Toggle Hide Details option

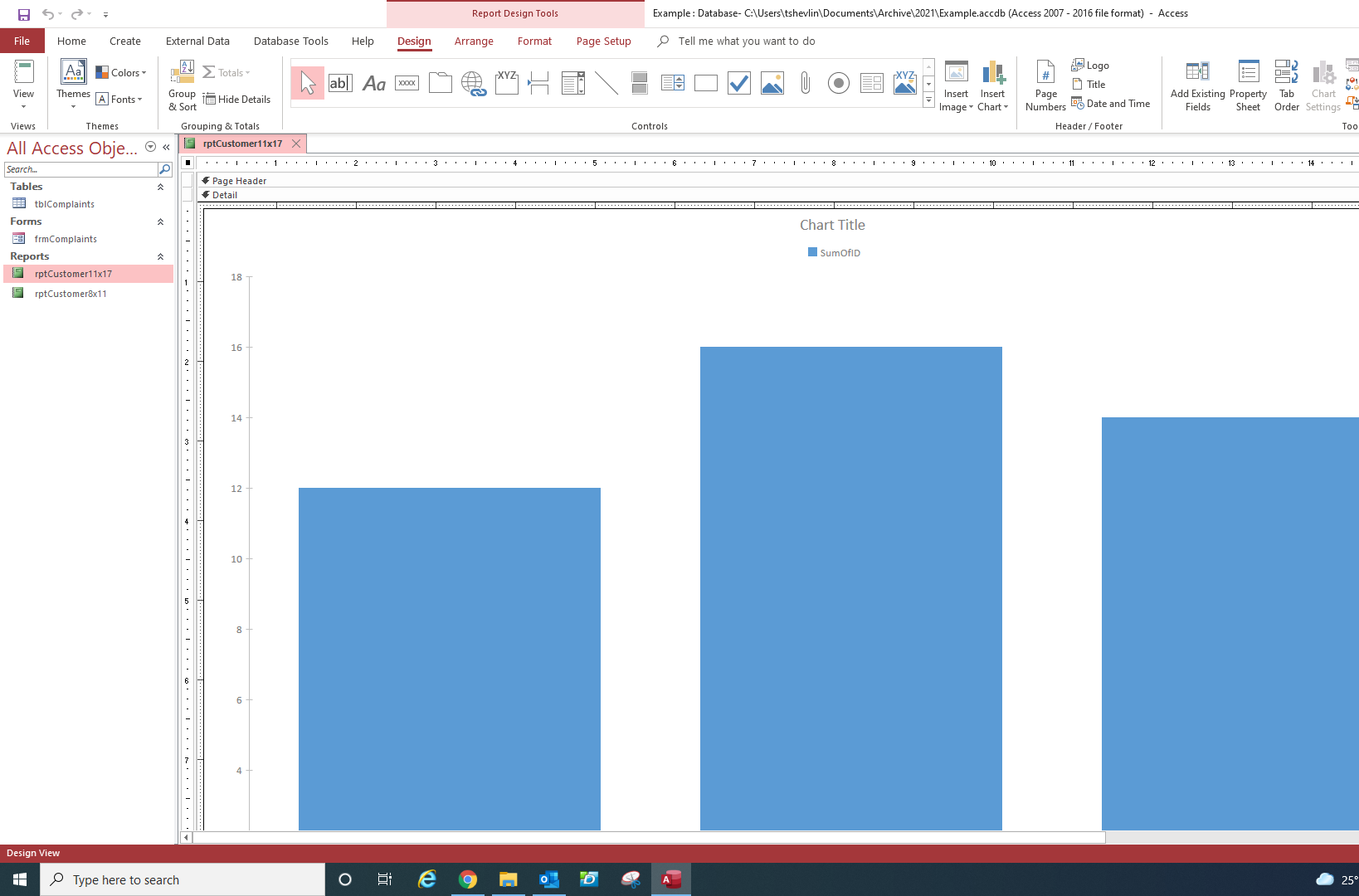[236, 100]
